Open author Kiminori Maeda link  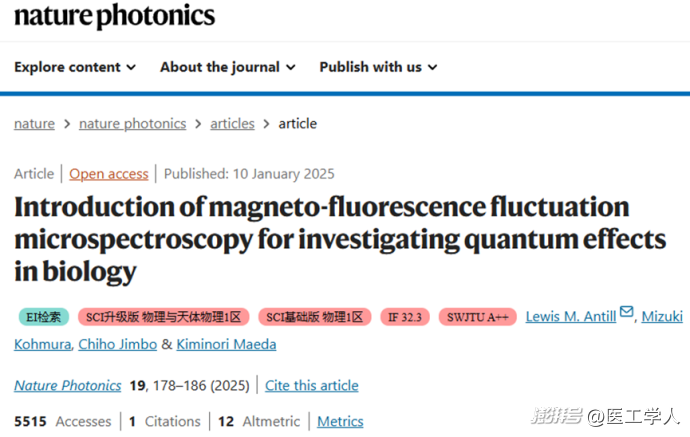pos(226,344)
